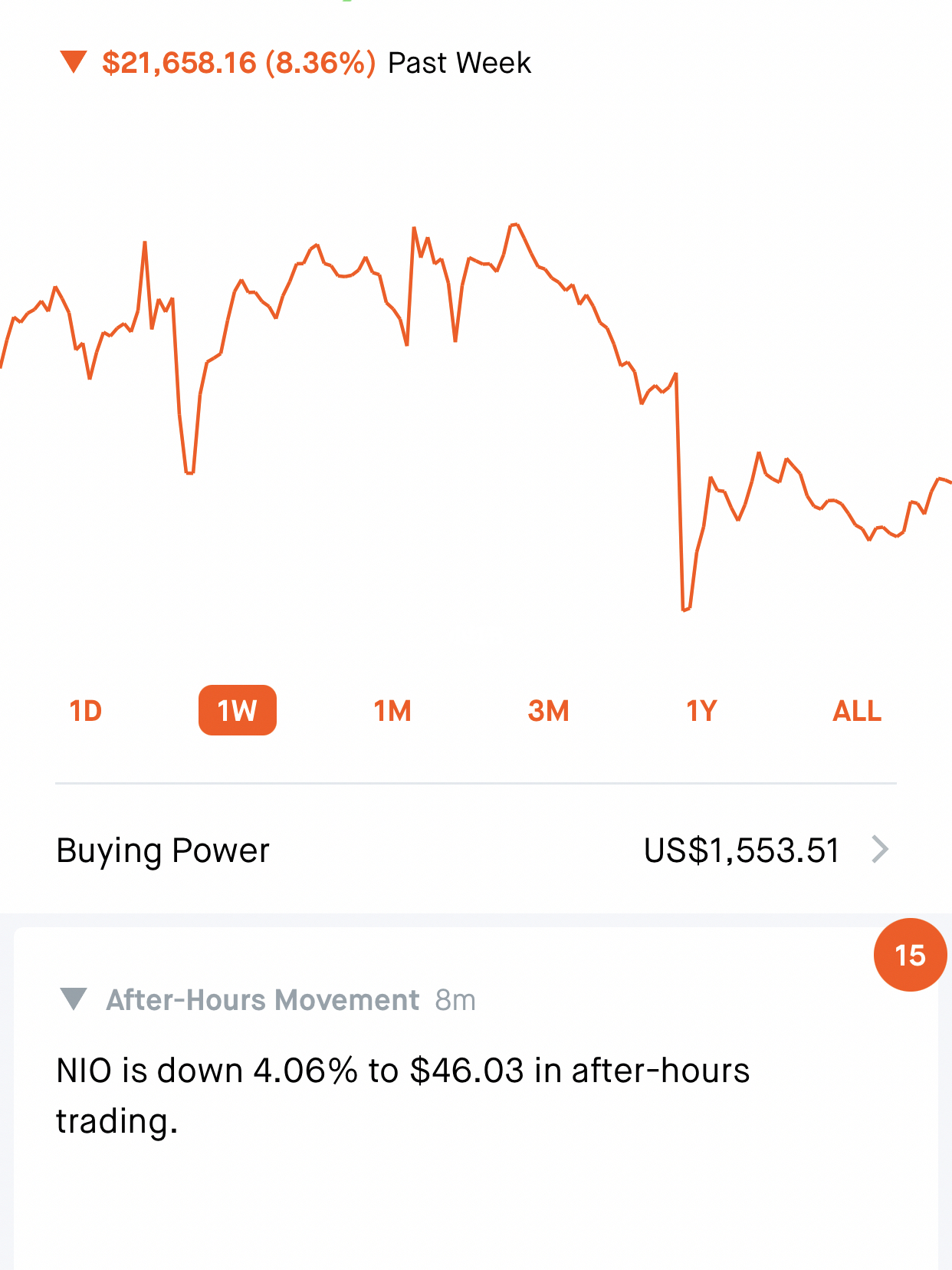The height and width of the screenshot is (1270, 952).
Task: Open the Buying Power row
Action: point(163,851)
